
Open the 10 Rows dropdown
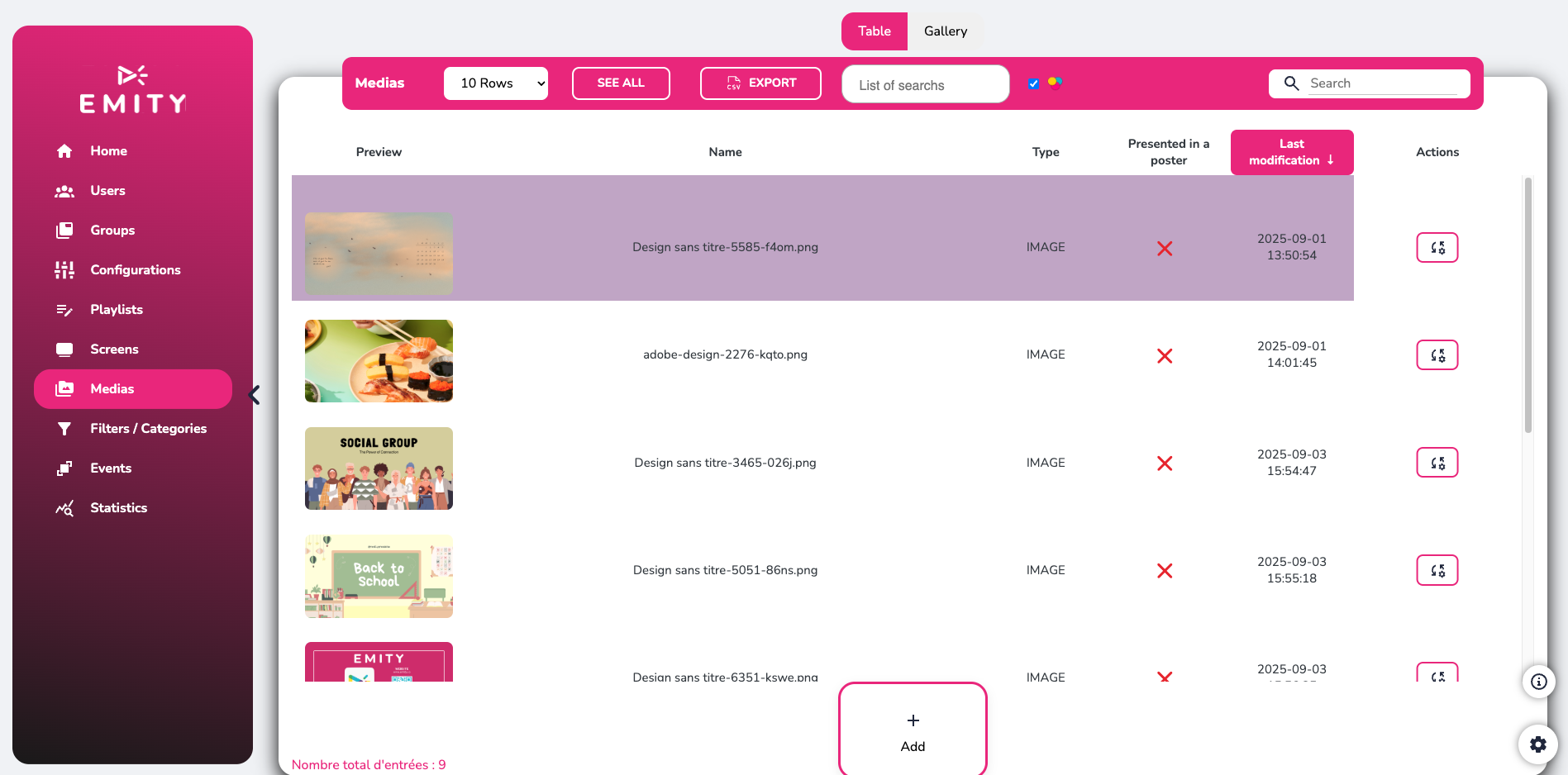495,83
